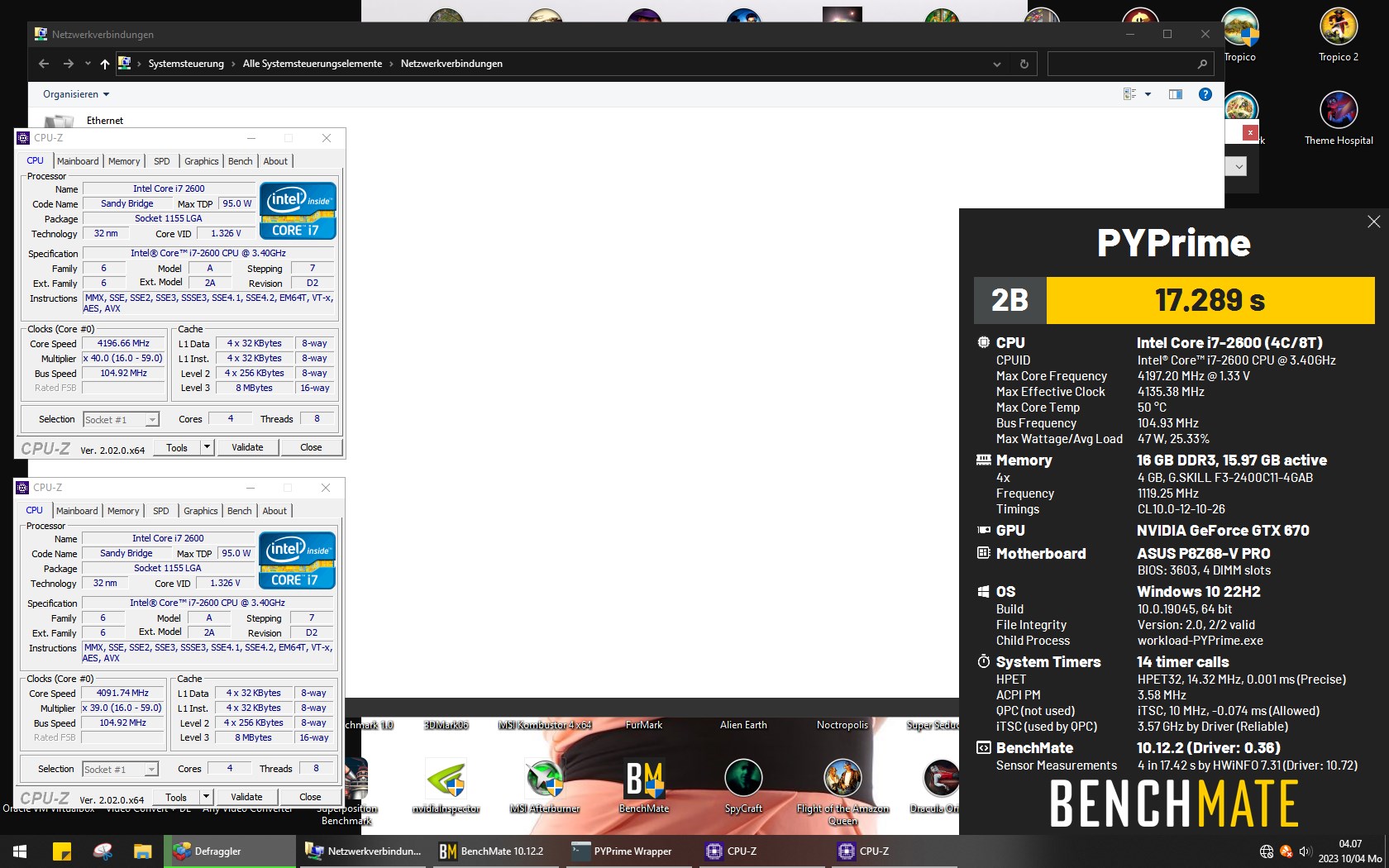
Task: Click Systemsteuerung in the address breadcrumb
Action: (186, 64)
